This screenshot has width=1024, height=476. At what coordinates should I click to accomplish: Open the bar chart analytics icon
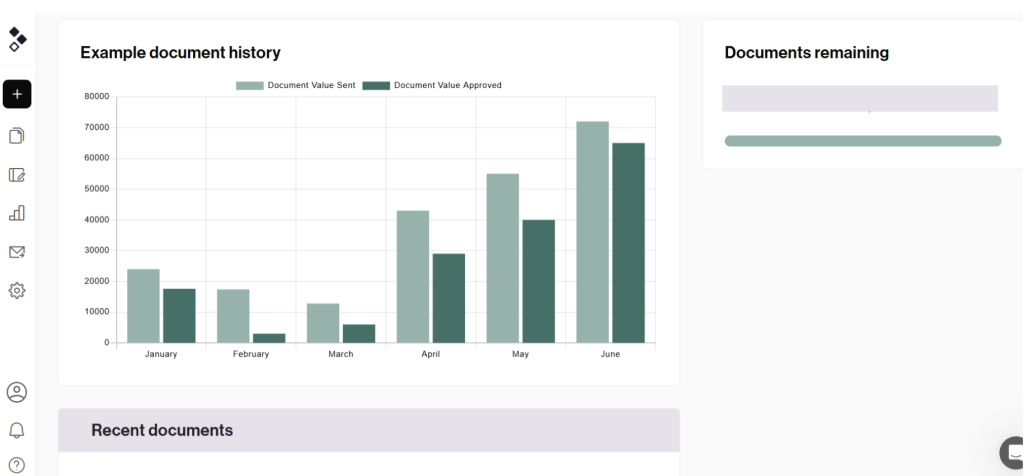[x=17, y=213]
